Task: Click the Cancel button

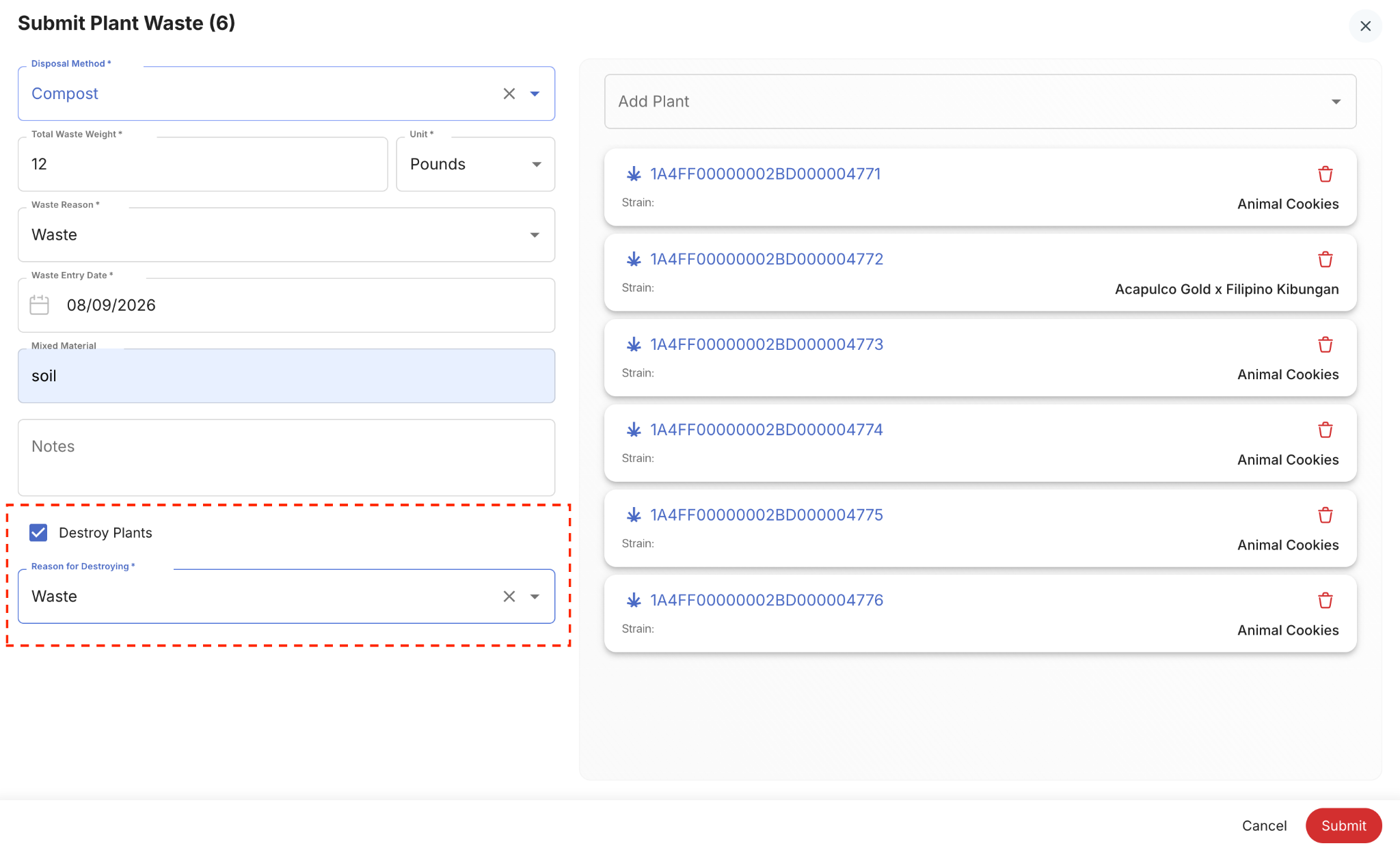Action: point(1264,825)
